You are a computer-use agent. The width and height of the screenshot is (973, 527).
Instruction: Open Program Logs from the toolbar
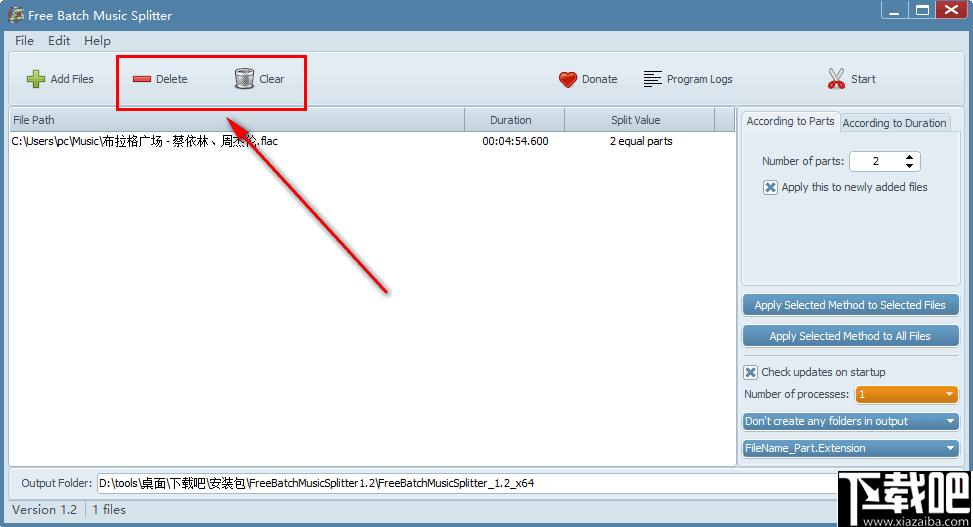[x=687, y=79]
